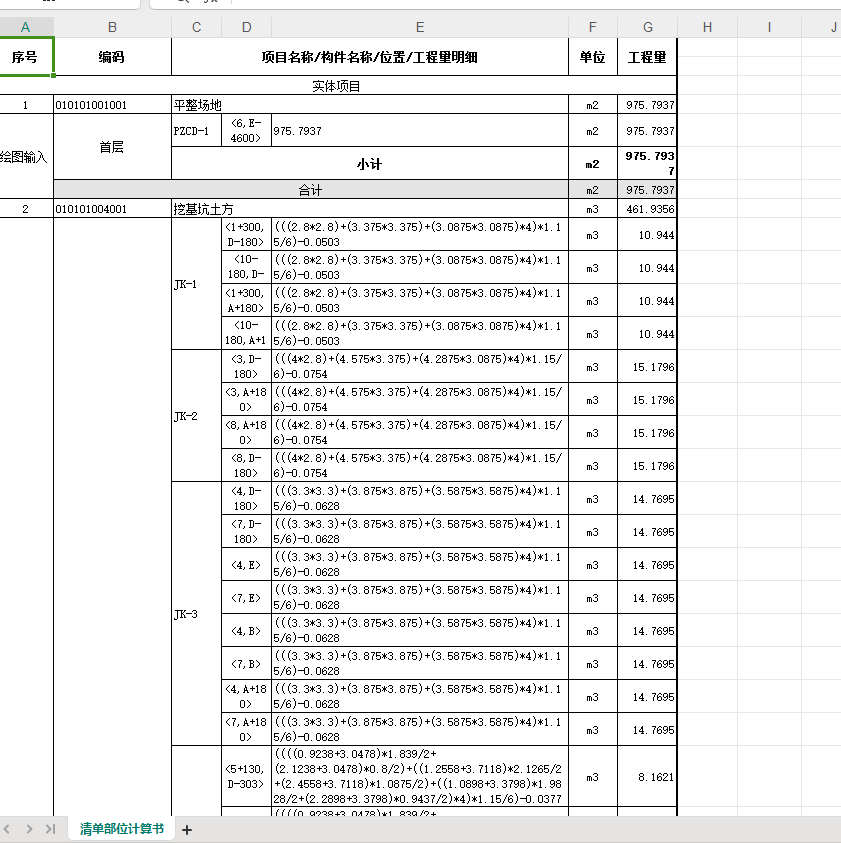Select column A header
The width and height of the screenshot is (841, 843).
click(25, 27)
